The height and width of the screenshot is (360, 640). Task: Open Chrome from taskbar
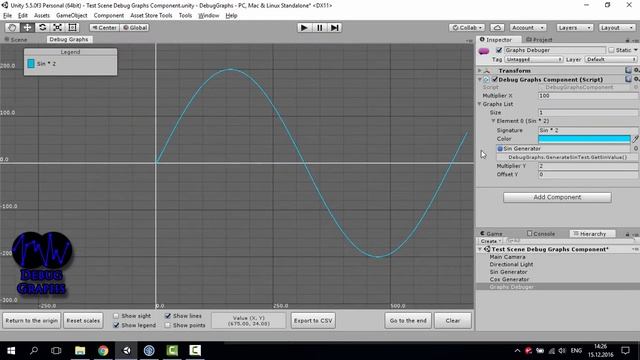[x=103, y=351]
